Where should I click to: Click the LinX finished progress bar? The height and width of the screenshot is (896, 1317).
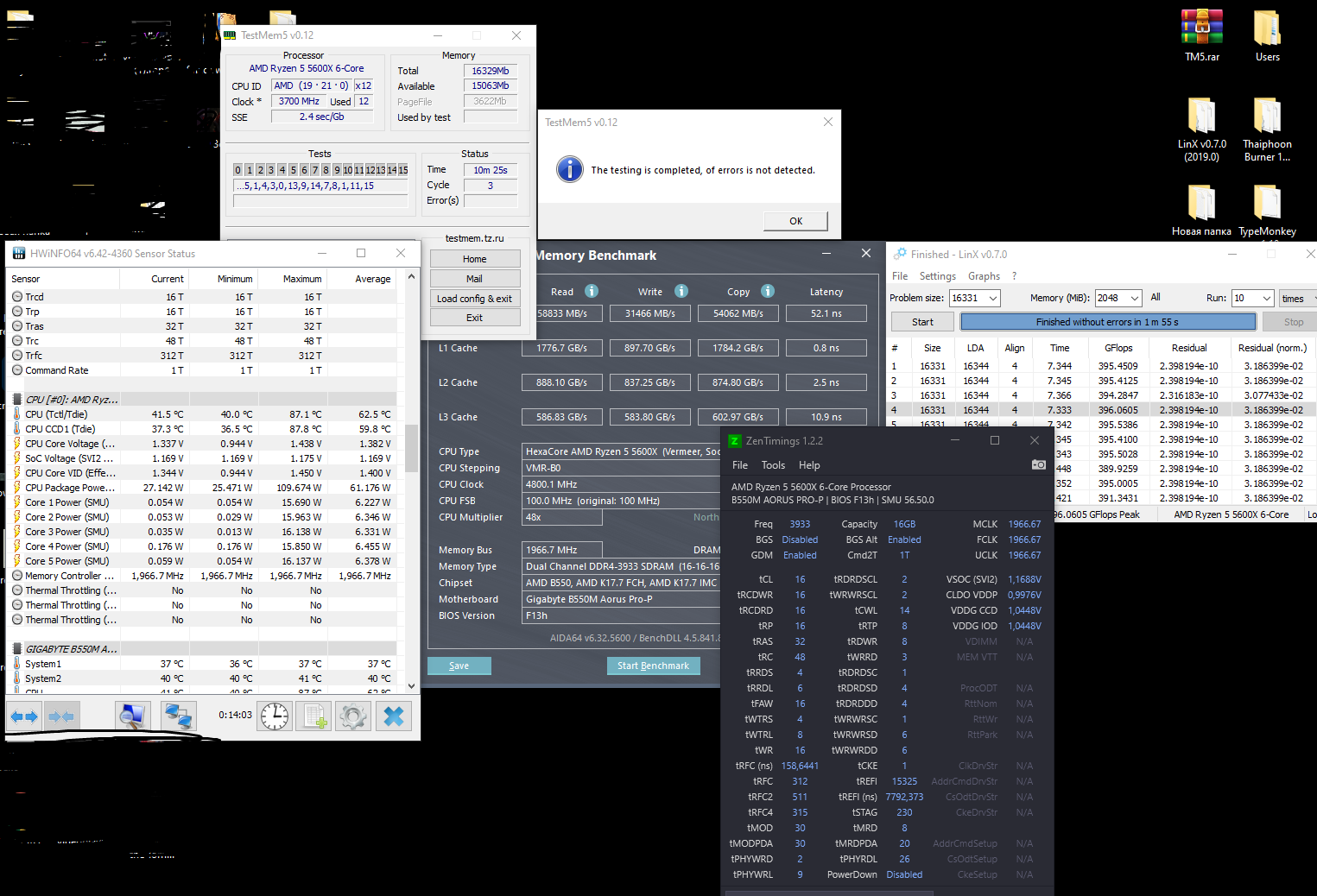point(1108,322)
